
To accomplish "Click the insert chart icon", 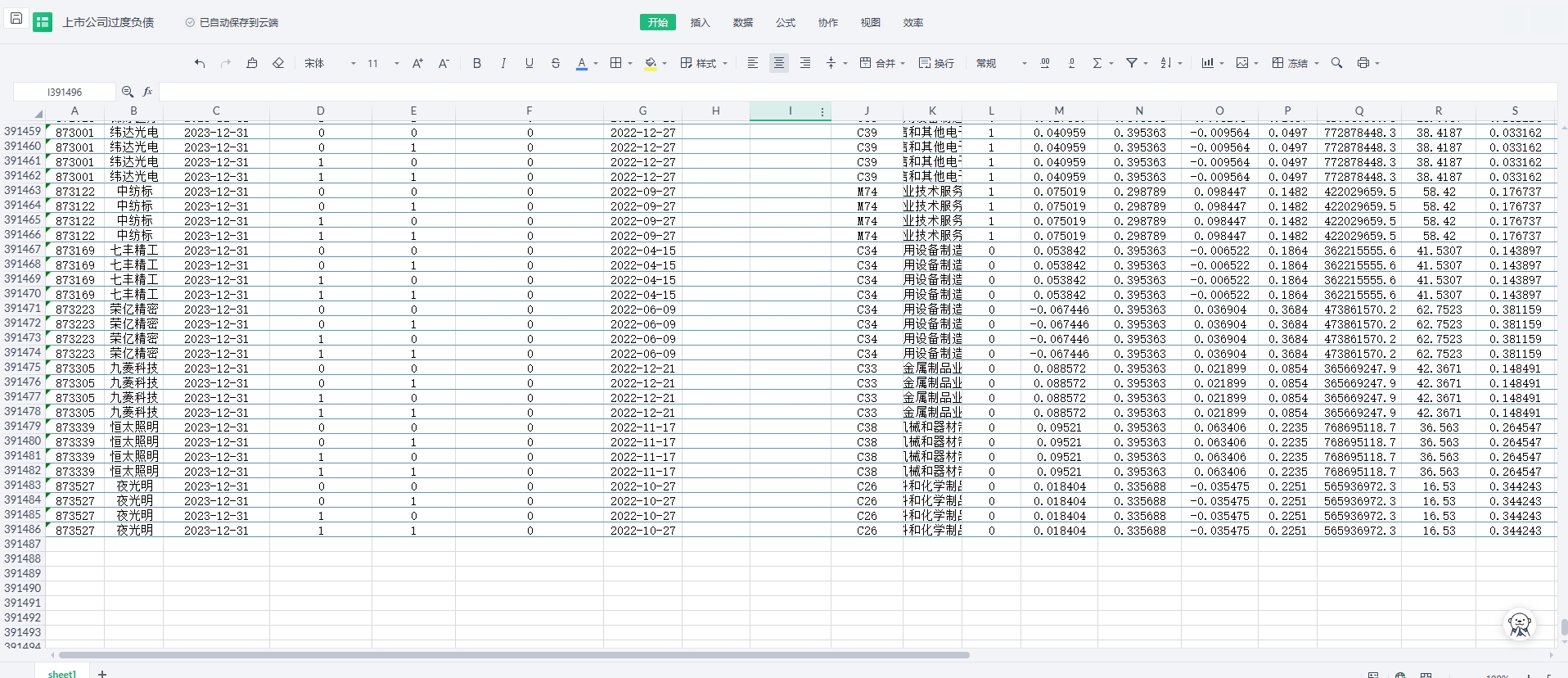I will pos(1207,63).
